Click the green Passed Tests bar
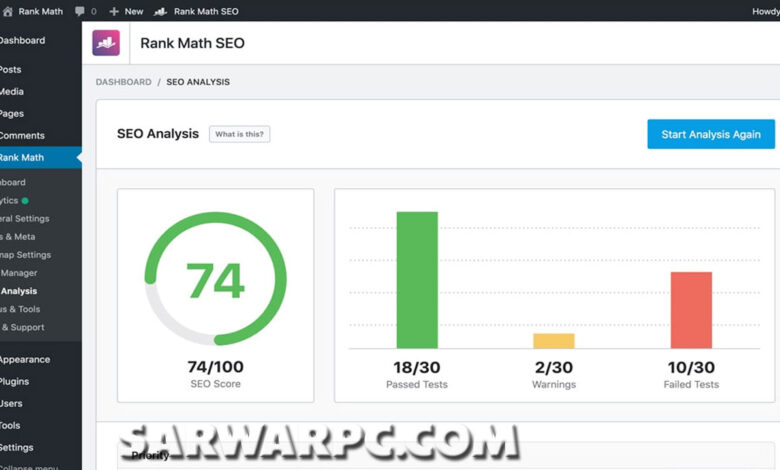 (417, 280)
